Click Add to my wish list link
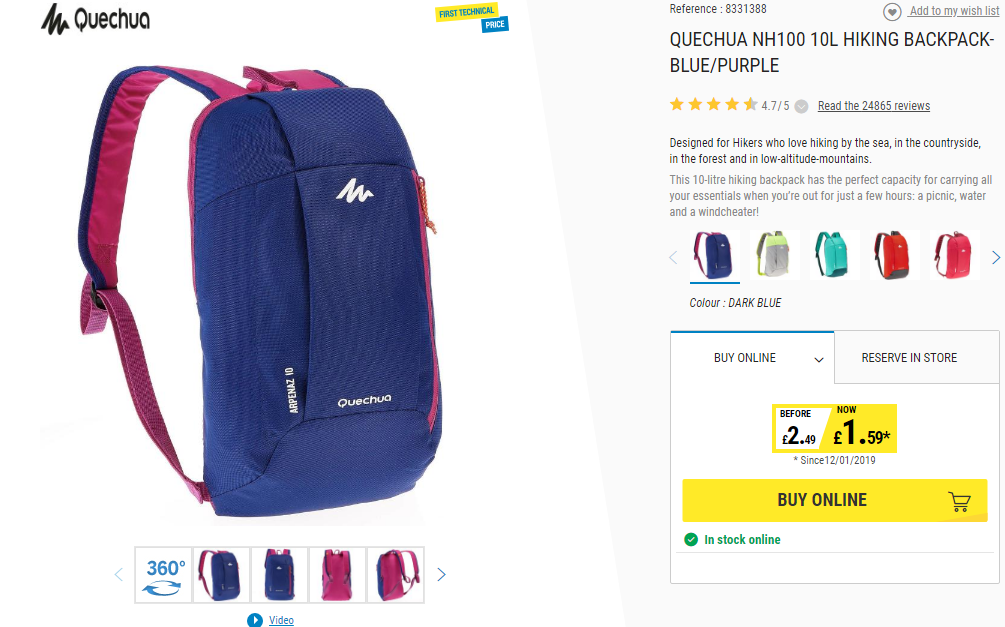 click(x=954, y=11)
